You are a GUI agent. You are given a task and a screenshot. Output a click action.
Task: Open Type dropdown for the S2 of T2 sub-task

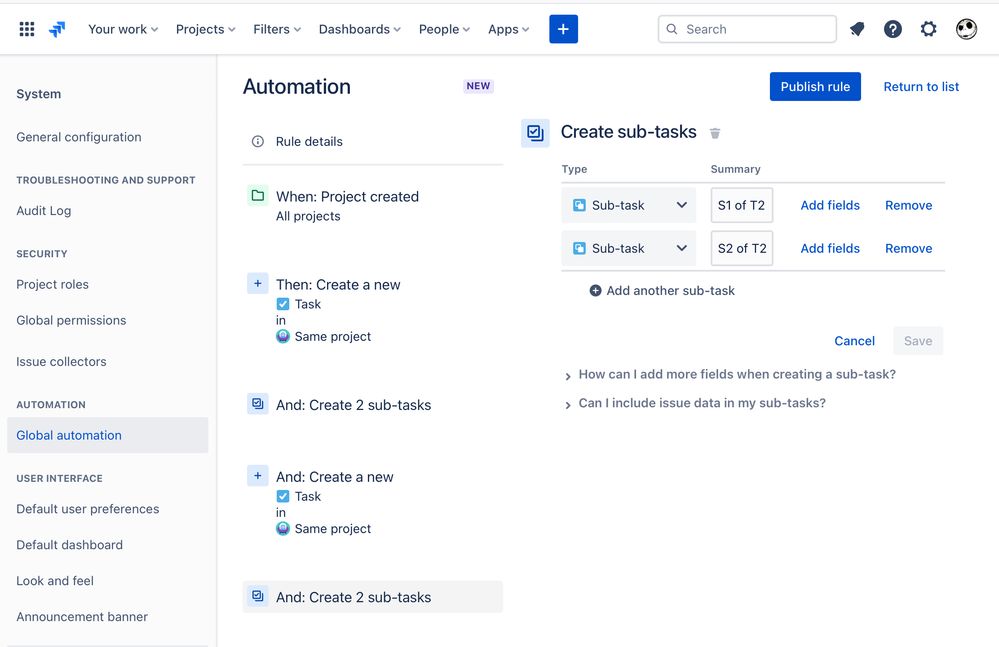629,248
